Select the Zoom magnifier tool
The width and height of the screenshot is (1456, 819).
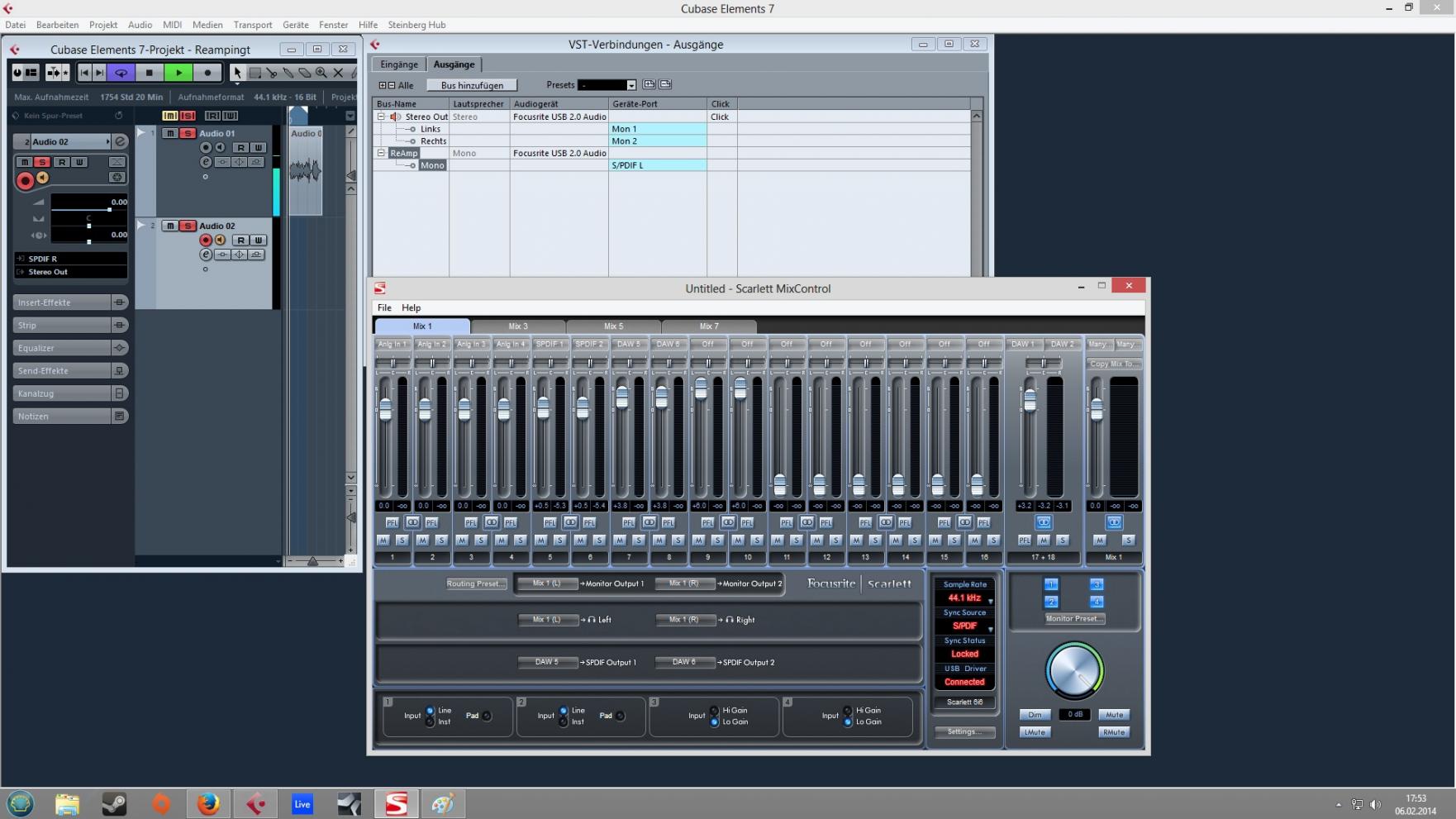(321, 73)
